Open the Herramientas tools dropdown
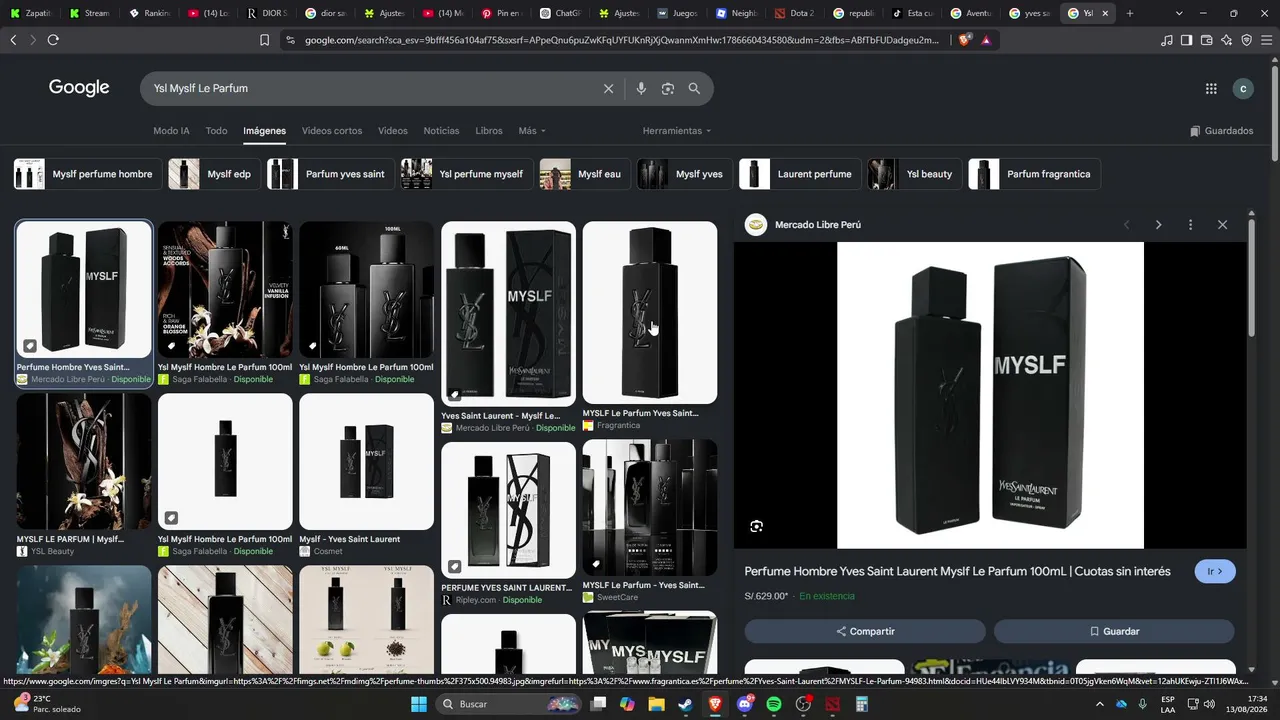Image resolution: width=1280 pixels, height=720 pixels. pos(677,131)
